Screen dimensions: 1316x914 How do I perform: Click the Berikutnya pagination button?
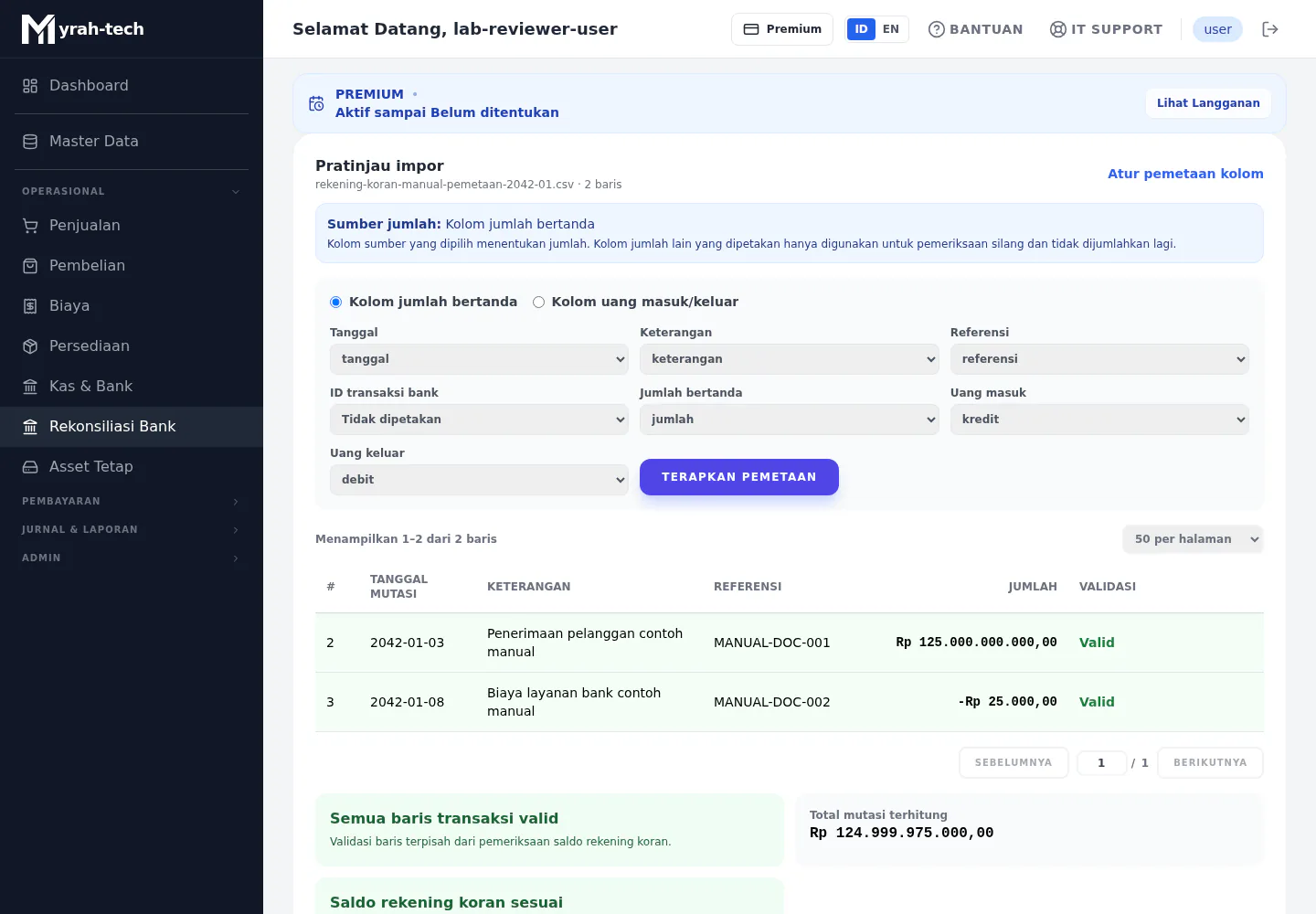pyautogui.click(x=1210, y=763)
